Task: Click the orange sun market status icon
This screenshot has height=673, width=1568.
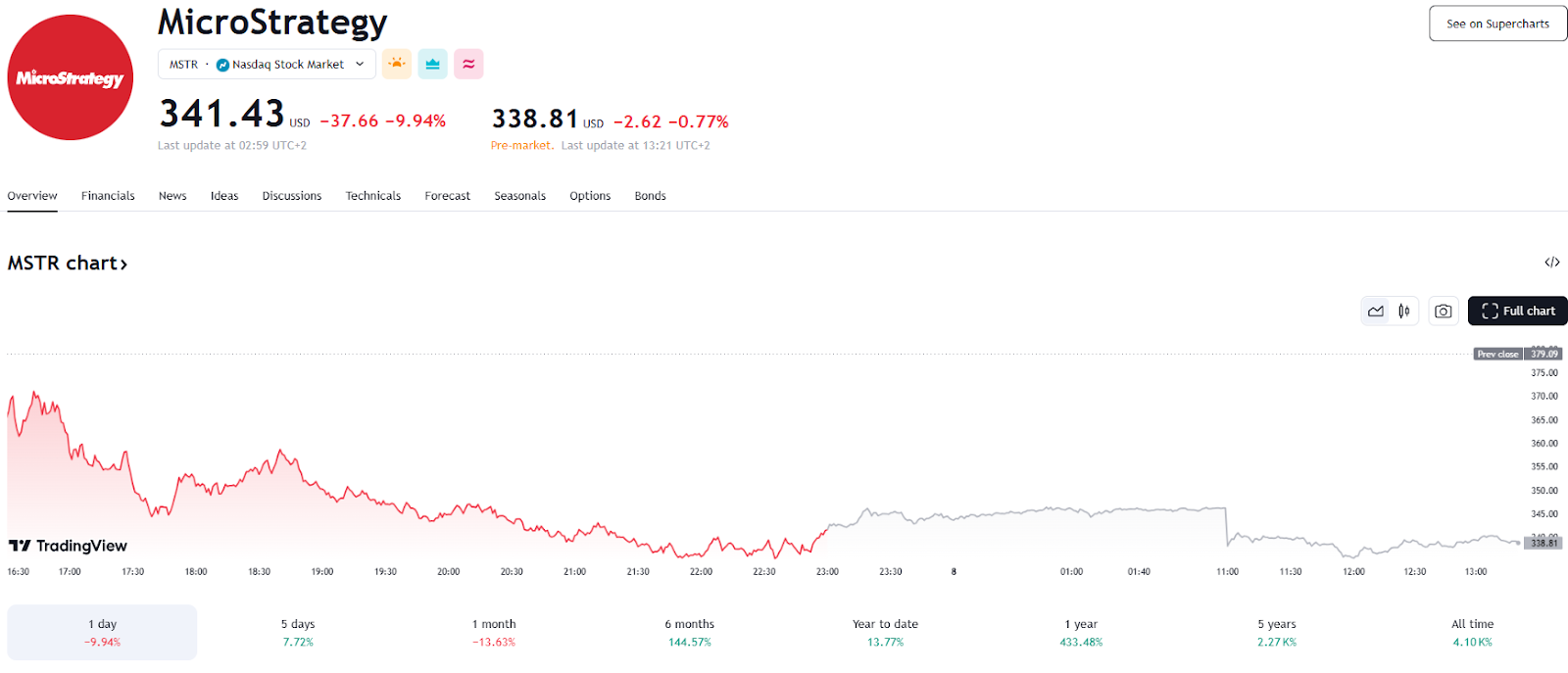Action: pos(397,64)
